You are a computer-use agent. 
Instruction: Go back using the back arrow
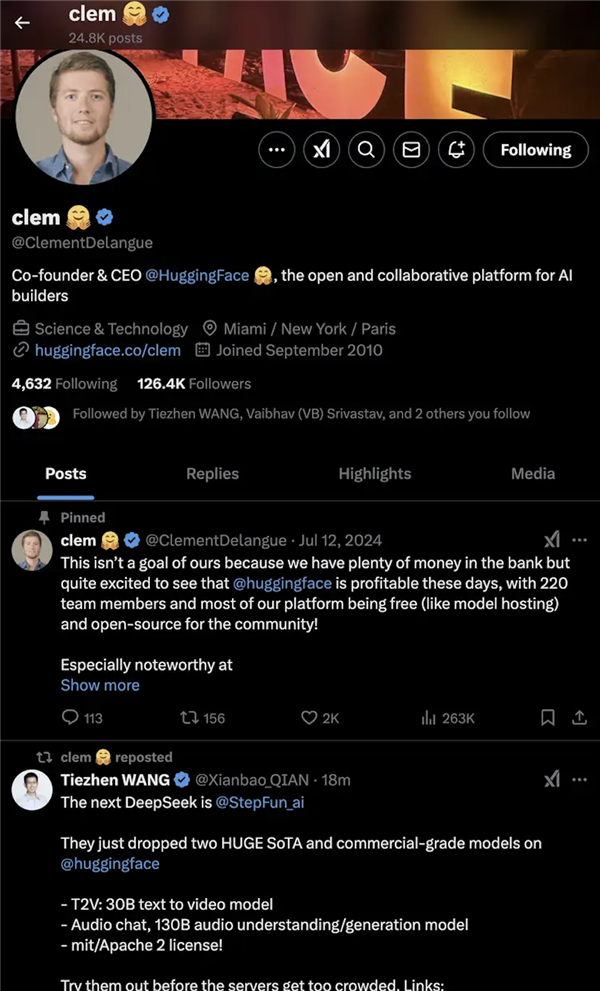[22, 24]
